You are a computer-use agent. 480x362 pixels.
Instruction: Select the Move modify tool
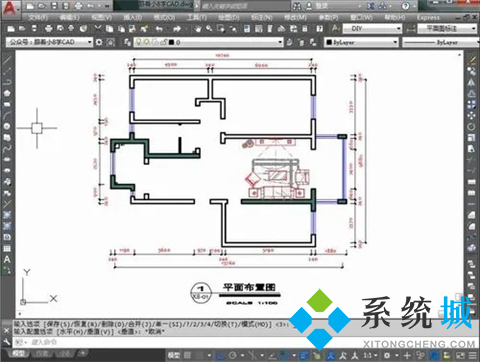(x=471, y=116)
